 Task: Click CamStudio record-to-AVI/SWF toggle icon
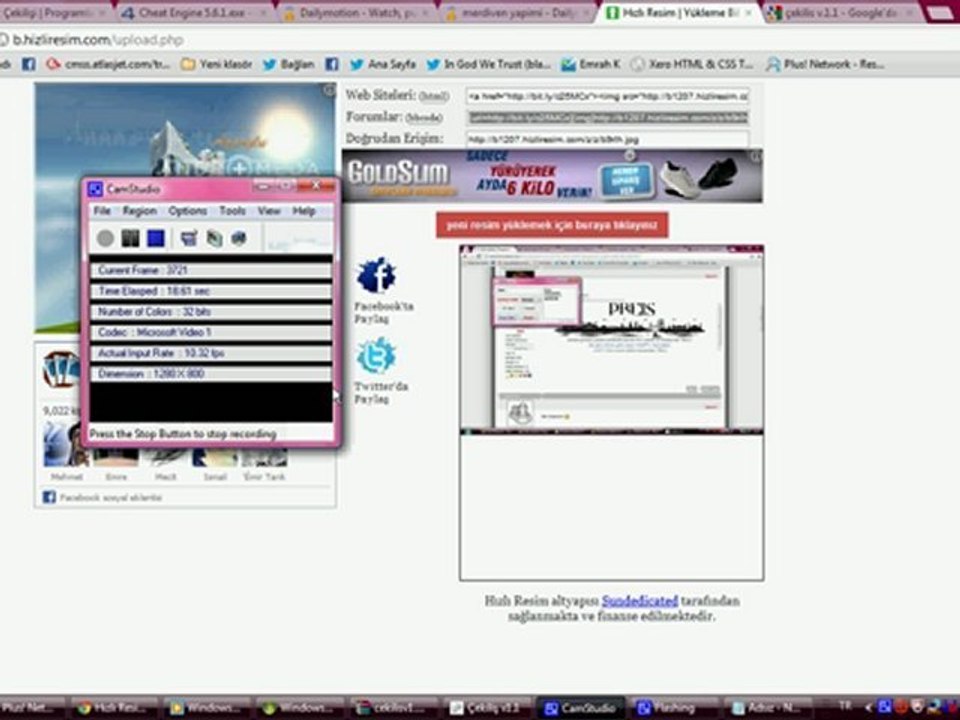click(214, 238)
